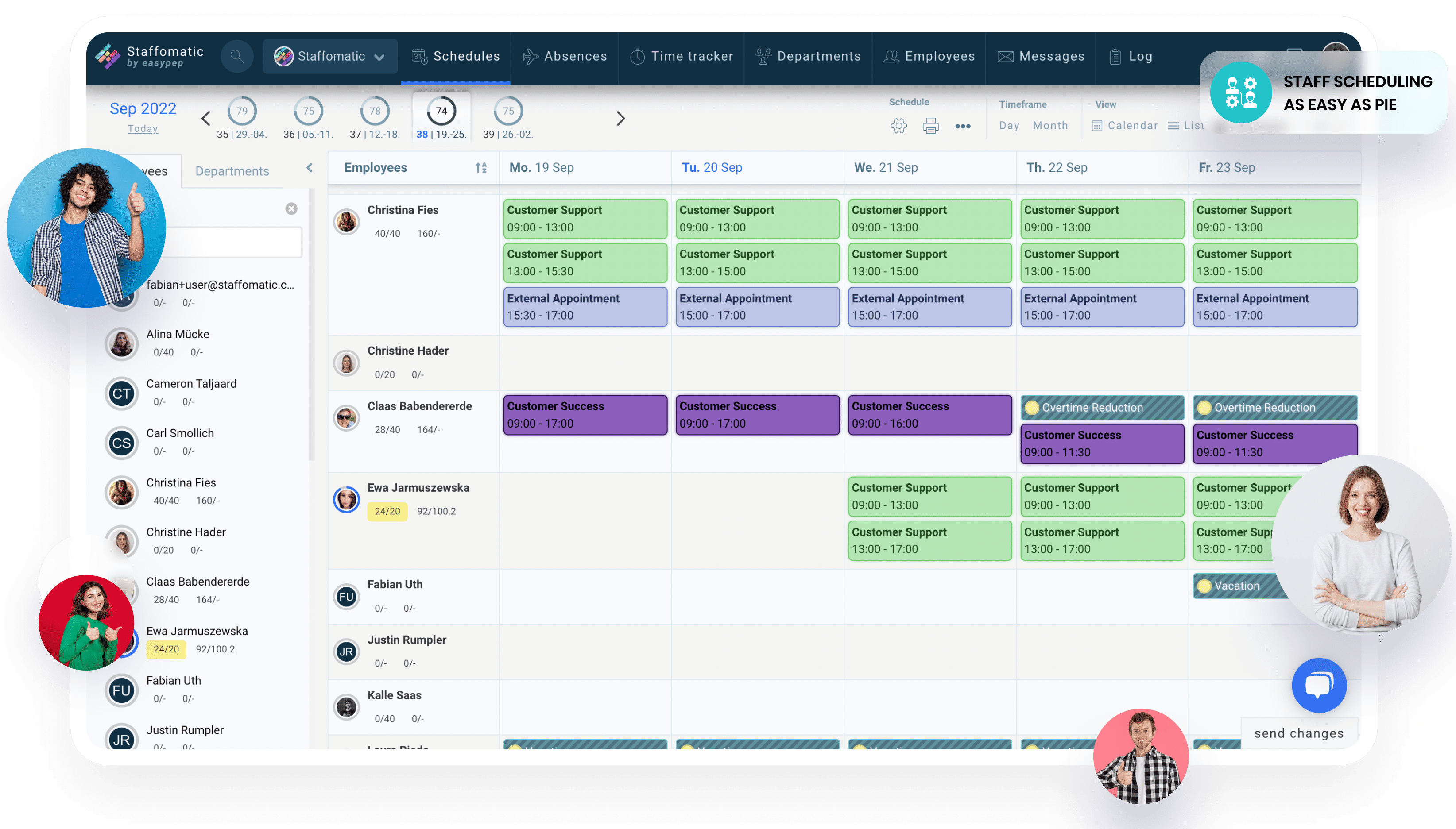Screen dimensions: 1456x829
Task: Open the chat support bubble
Action: click(1319, 685)
